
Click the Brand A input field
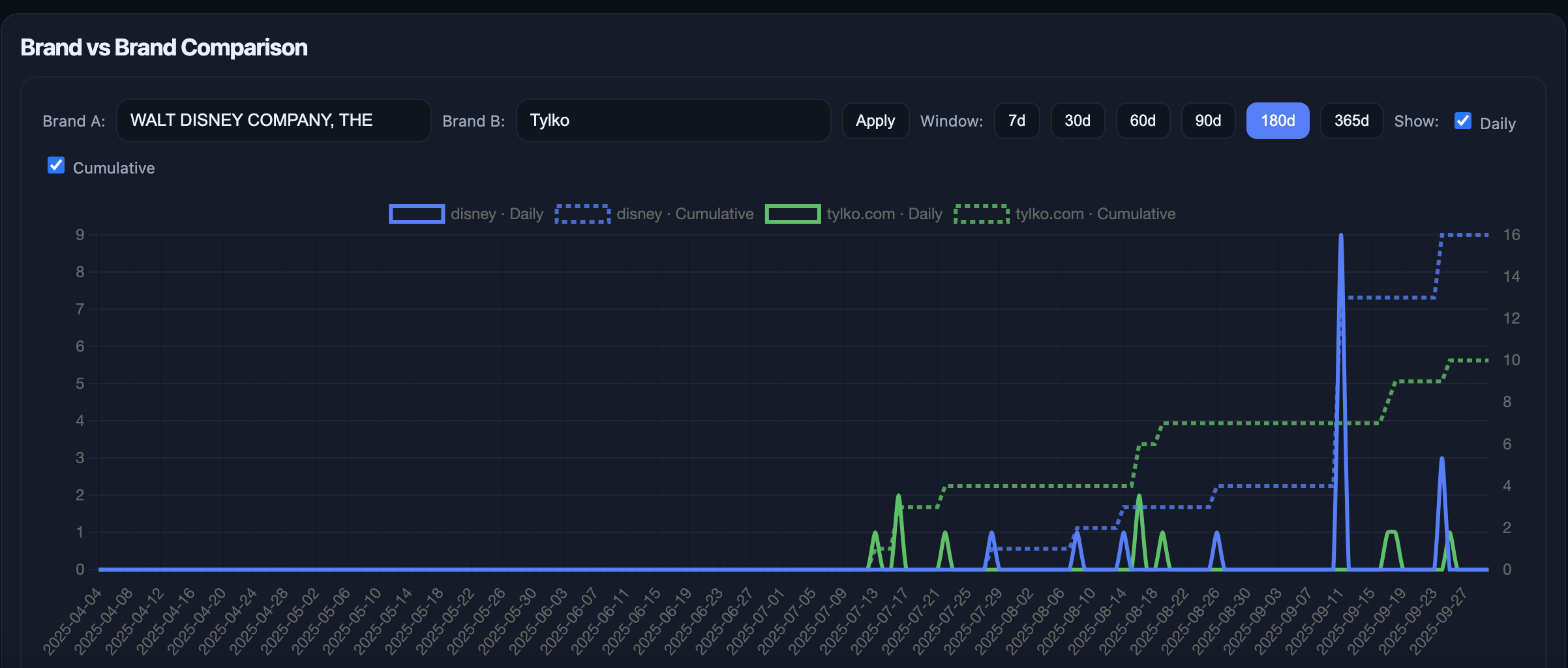[273, 121]
